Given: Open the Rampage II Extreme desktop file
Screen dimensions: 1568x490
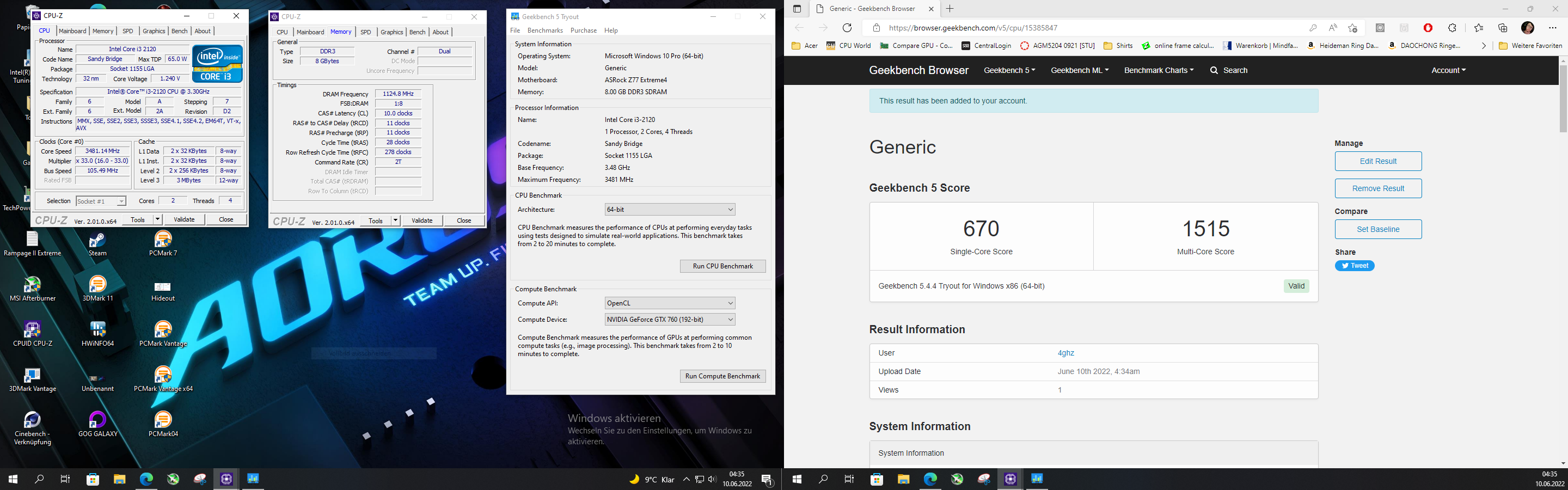Looking at the screenshot, I should pos(32,243).
